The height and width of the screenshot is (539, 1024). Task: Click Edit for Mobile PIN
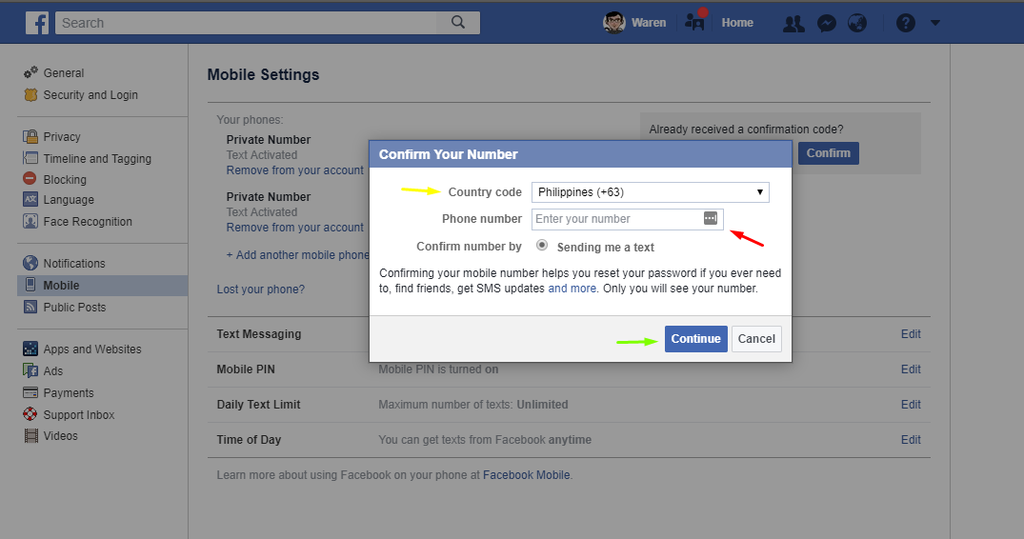[911, 369]
